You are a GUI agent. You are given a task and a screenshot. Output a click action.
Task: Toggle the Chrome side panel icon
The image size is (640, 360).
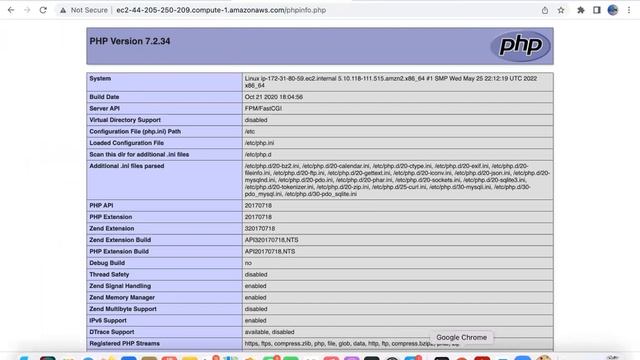pyautogui.click(x=597, y=10)
